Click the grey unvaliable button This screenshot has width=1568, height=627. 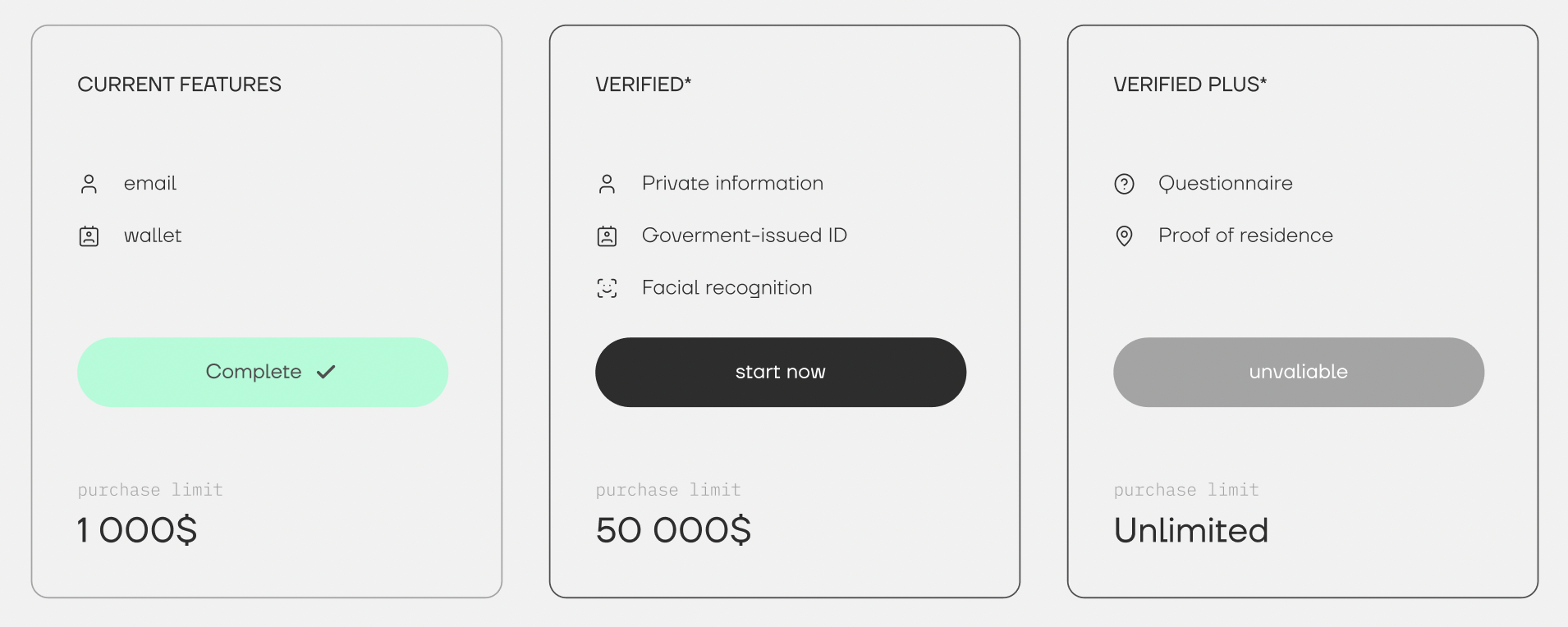click(x=1299, y=372)
